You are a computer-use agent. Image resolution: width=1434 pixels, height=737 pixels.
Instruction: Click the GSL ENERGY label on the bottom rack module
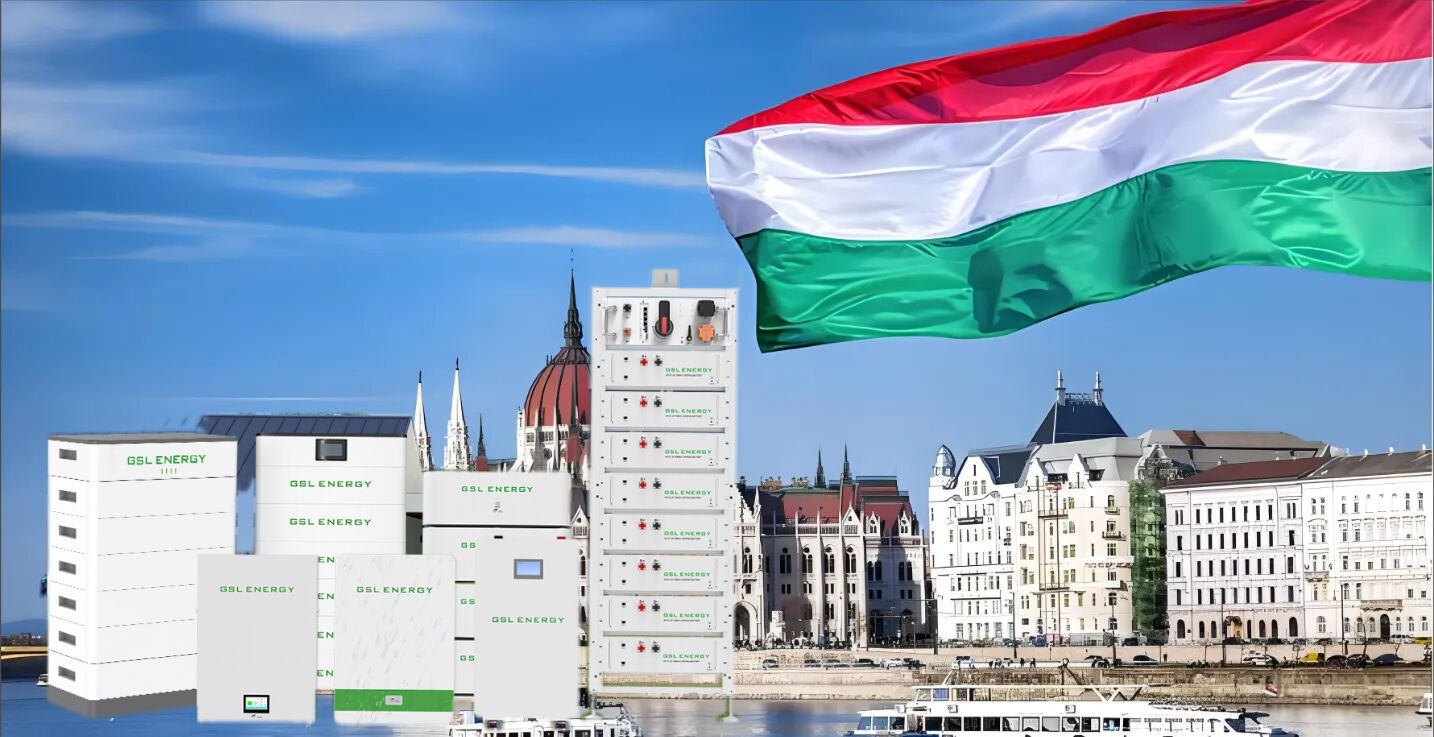tap(688, 657)
